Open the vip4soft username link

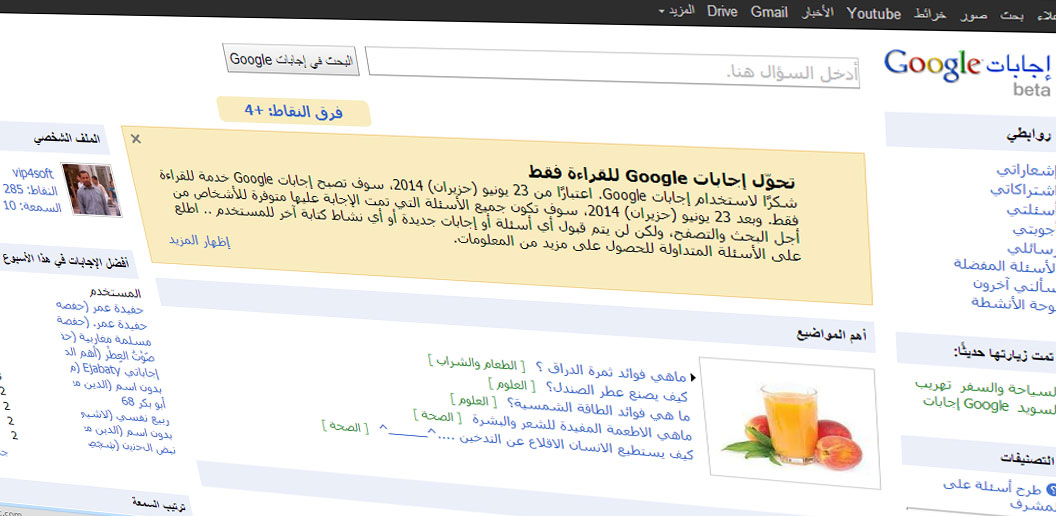[32, 174]
